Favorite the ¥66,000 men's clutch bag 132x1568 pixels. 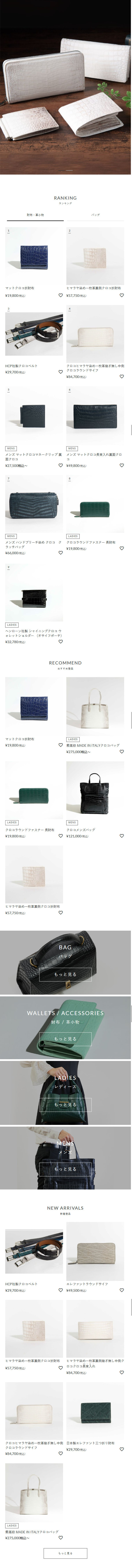click(x=60, y=553)
